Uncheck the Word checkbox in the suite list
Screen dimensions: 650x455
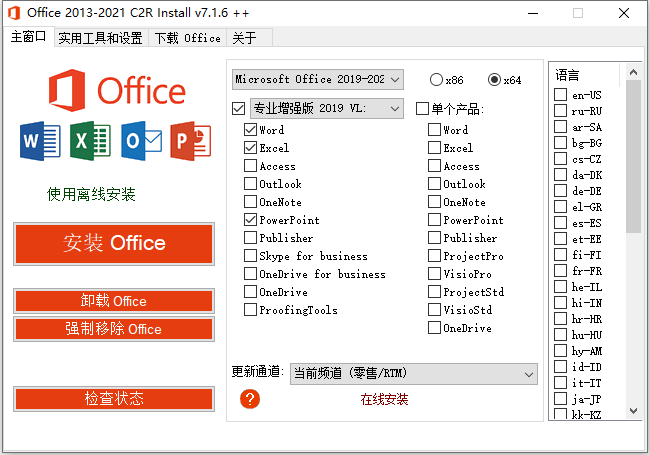250,130
